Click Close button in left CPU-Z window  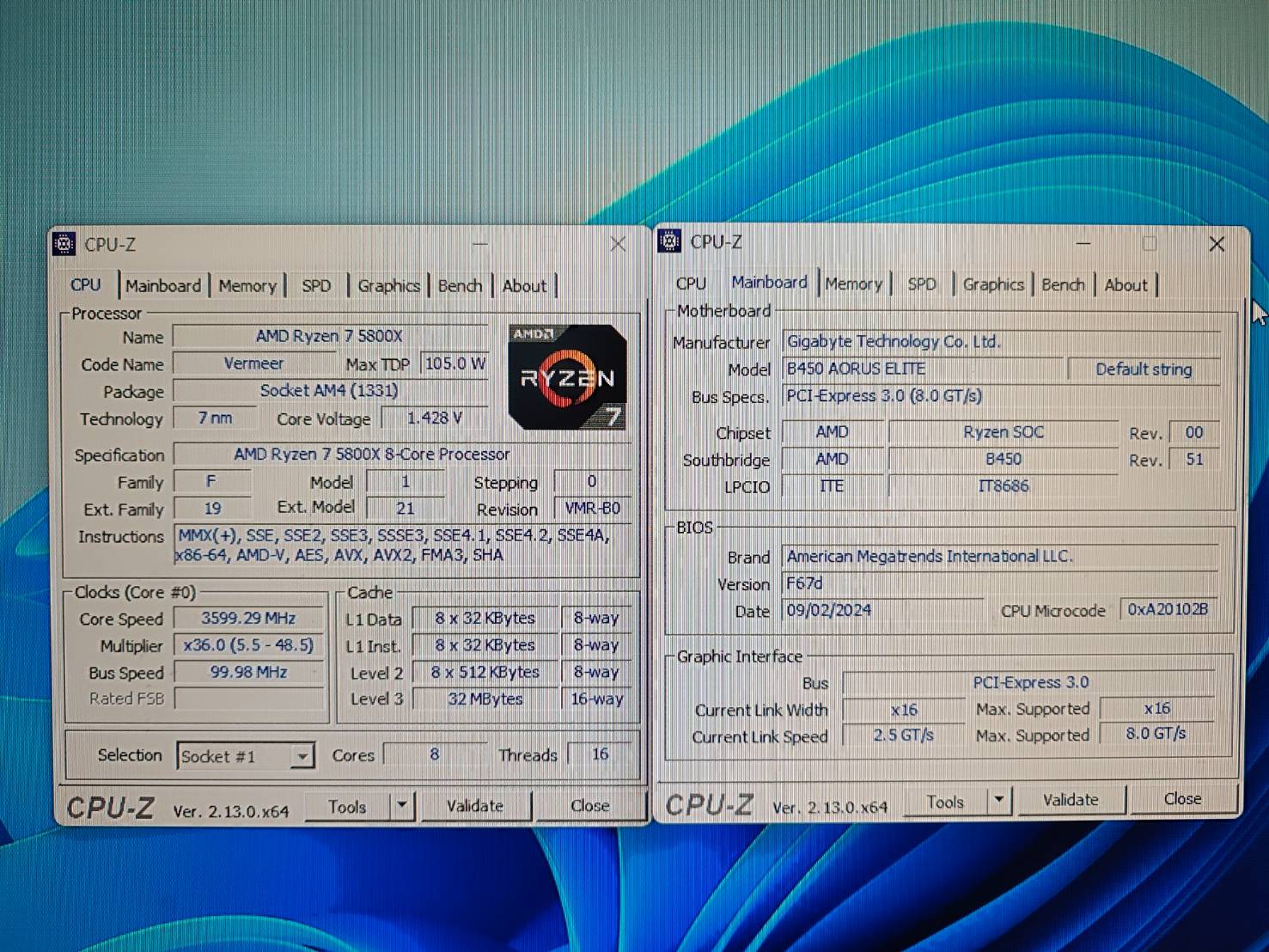tap(590, 806)
